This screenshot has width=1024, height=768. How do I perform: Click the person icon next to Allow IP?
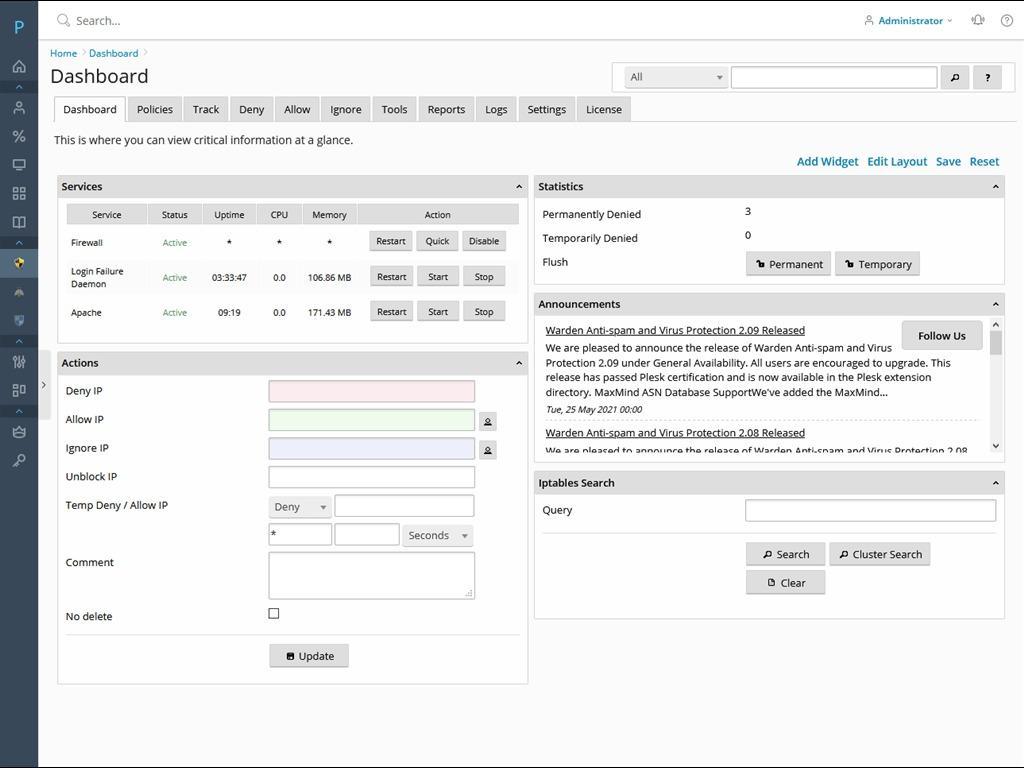tap(488, 422)
